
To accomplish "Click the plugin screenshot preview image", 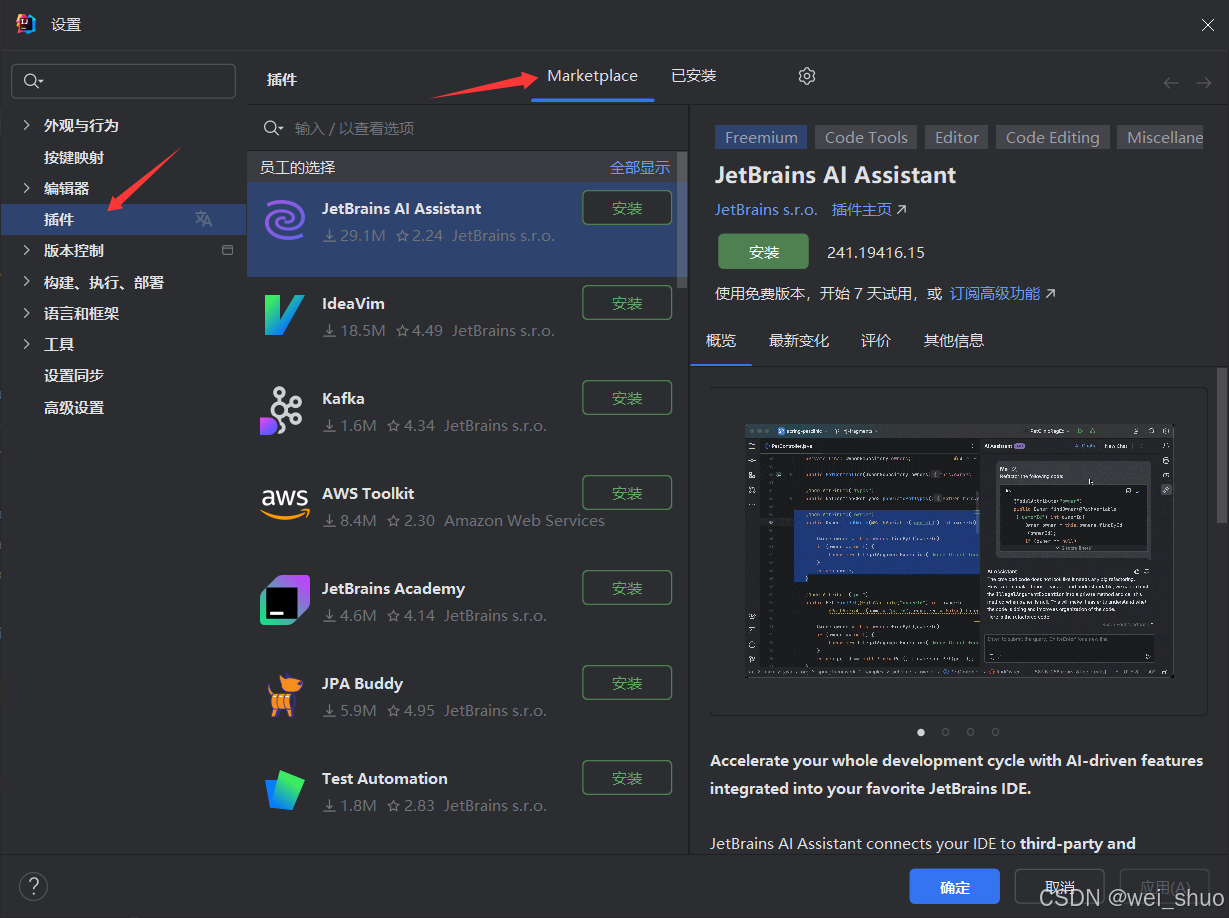I will pos(959,551).
